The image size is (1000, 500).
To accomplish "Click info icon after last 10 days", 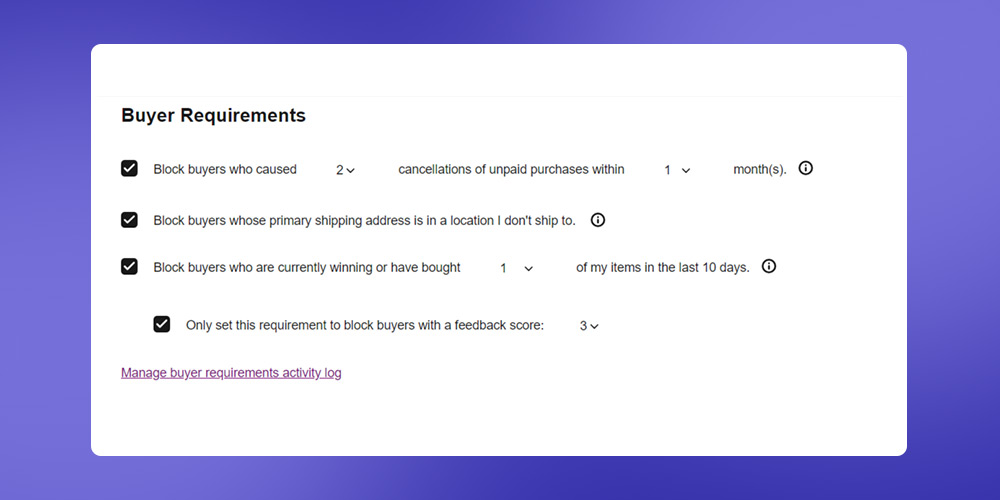I will [769, 267].
